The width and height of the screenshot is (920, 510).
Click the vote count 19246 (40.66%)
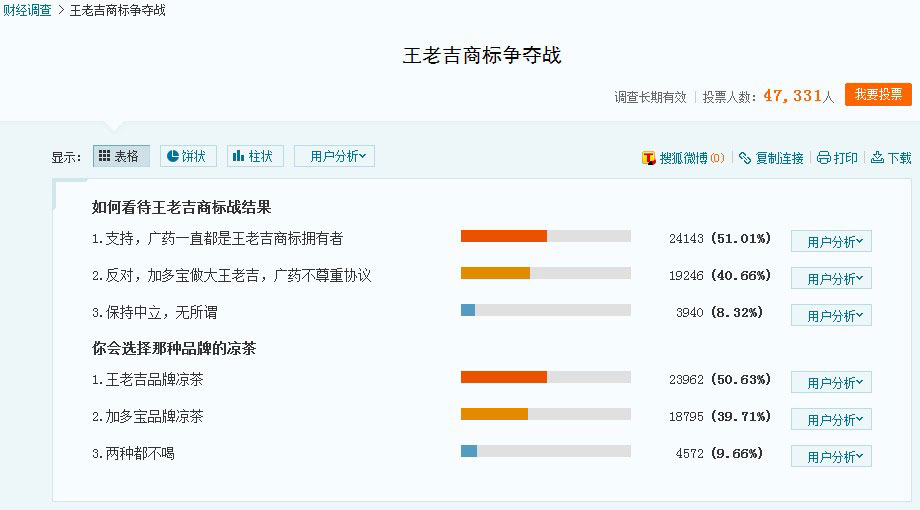(x=719, y=275)
